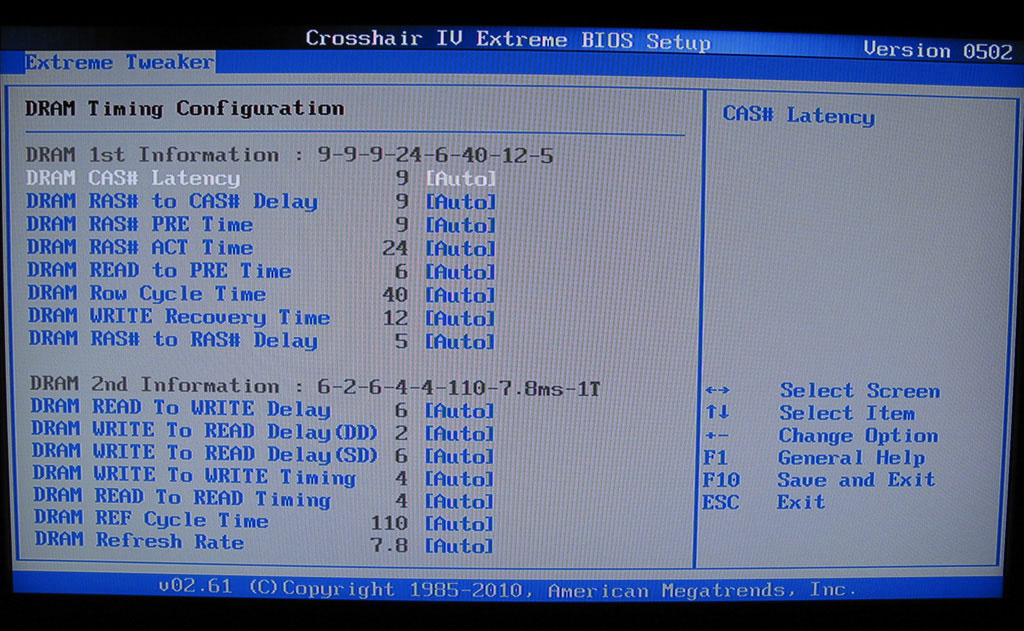Select DRAM RAS# to RAS# Delay Auto
1024x631 pixels.
pyautogui.click(x=460, y=342)
